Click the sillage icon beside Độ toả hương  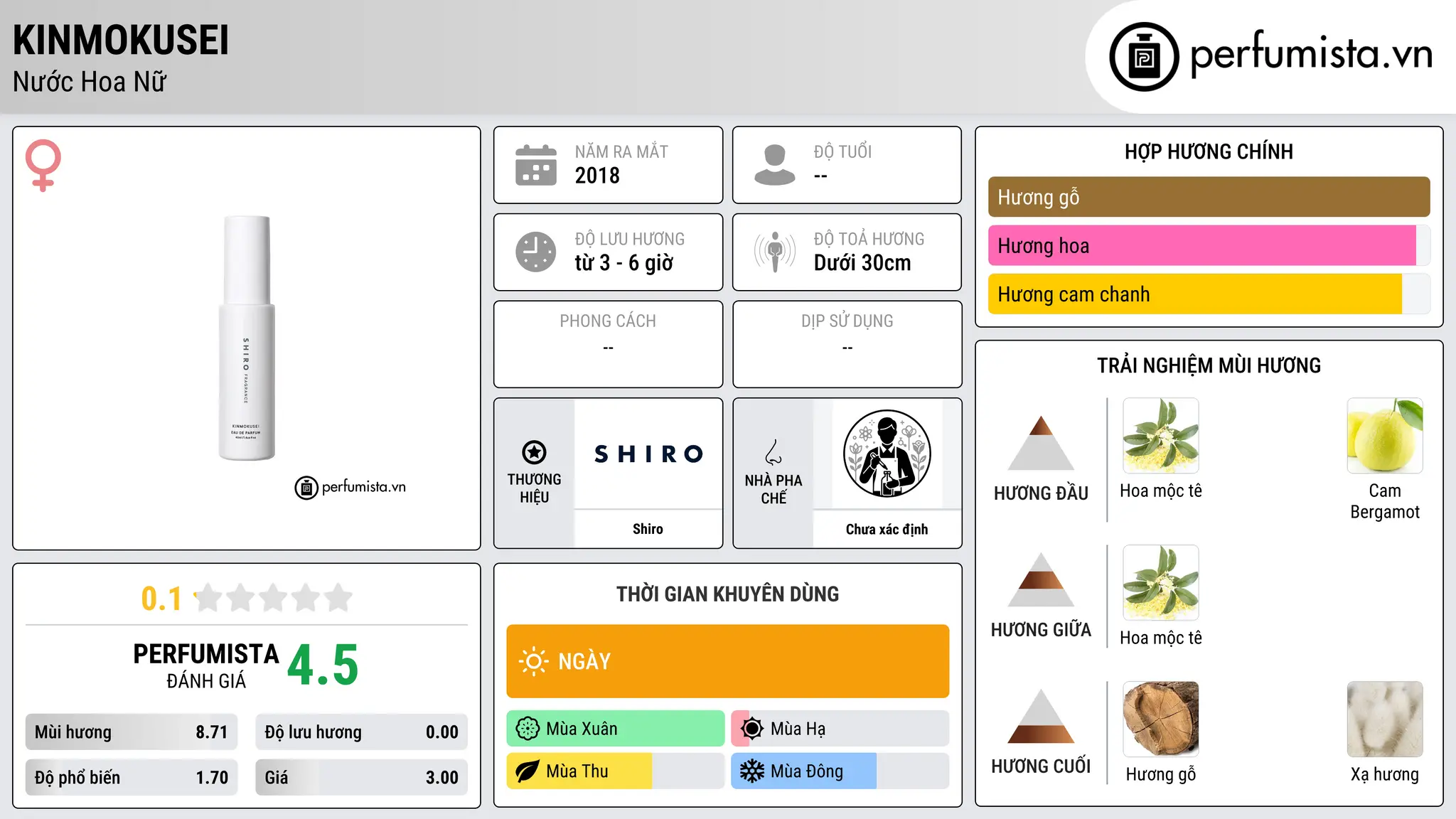tap(775, 252)
